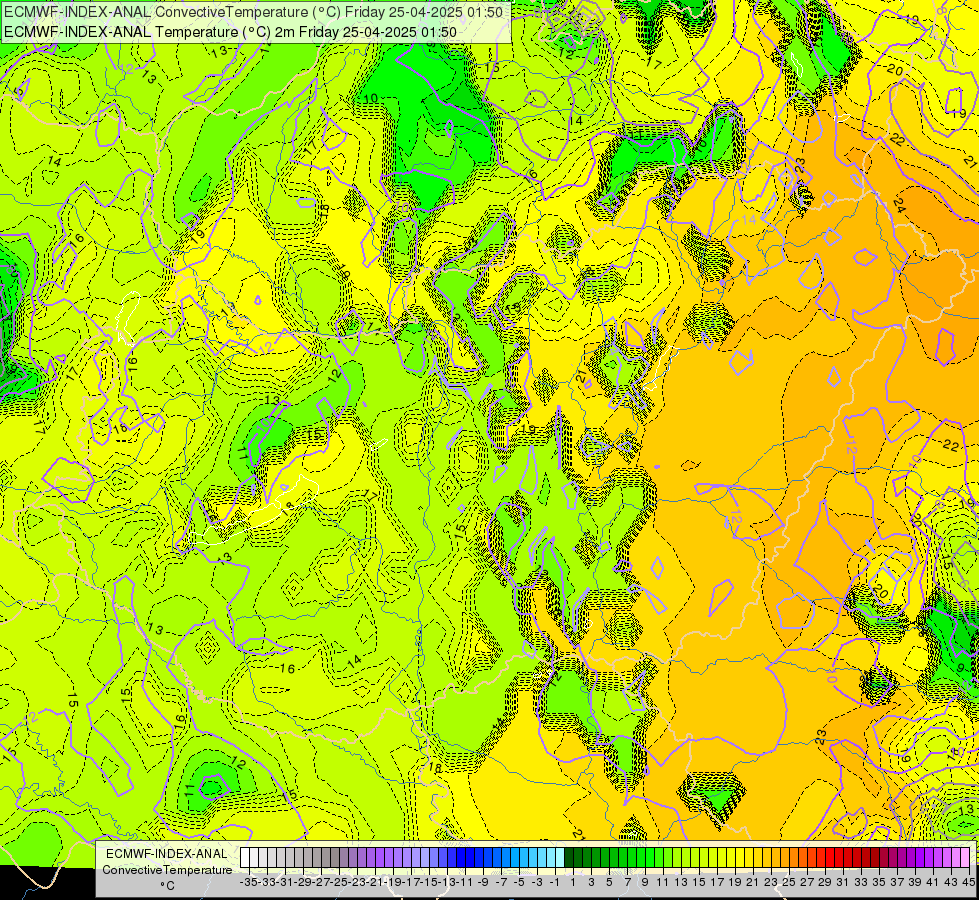Select the orange swatch above legend label 25
This screenshot has height=900, width=979.
(784, 858)
